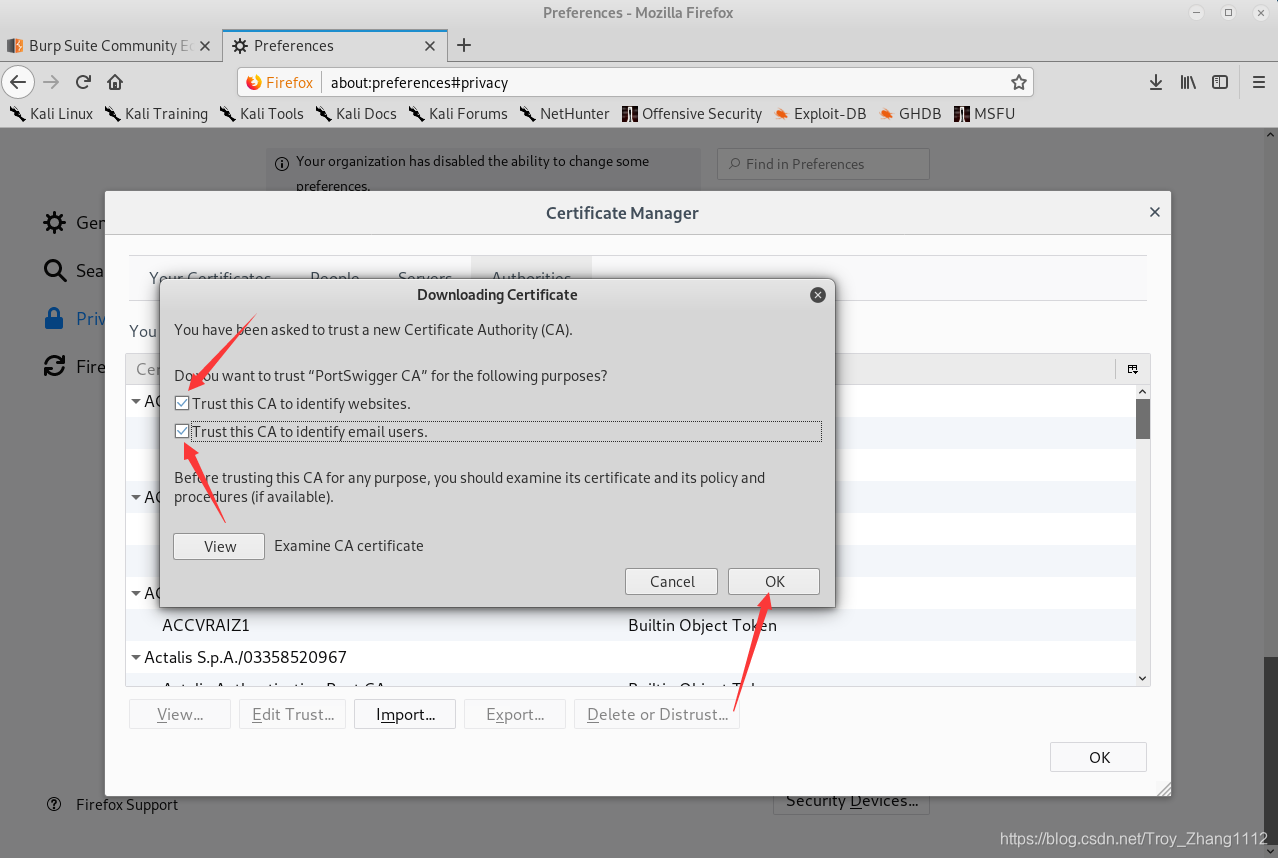Bookmark this page with the star icon
Image resolution: width=1278 pixels, height=858 pixels.
[x=1018, y=82]
